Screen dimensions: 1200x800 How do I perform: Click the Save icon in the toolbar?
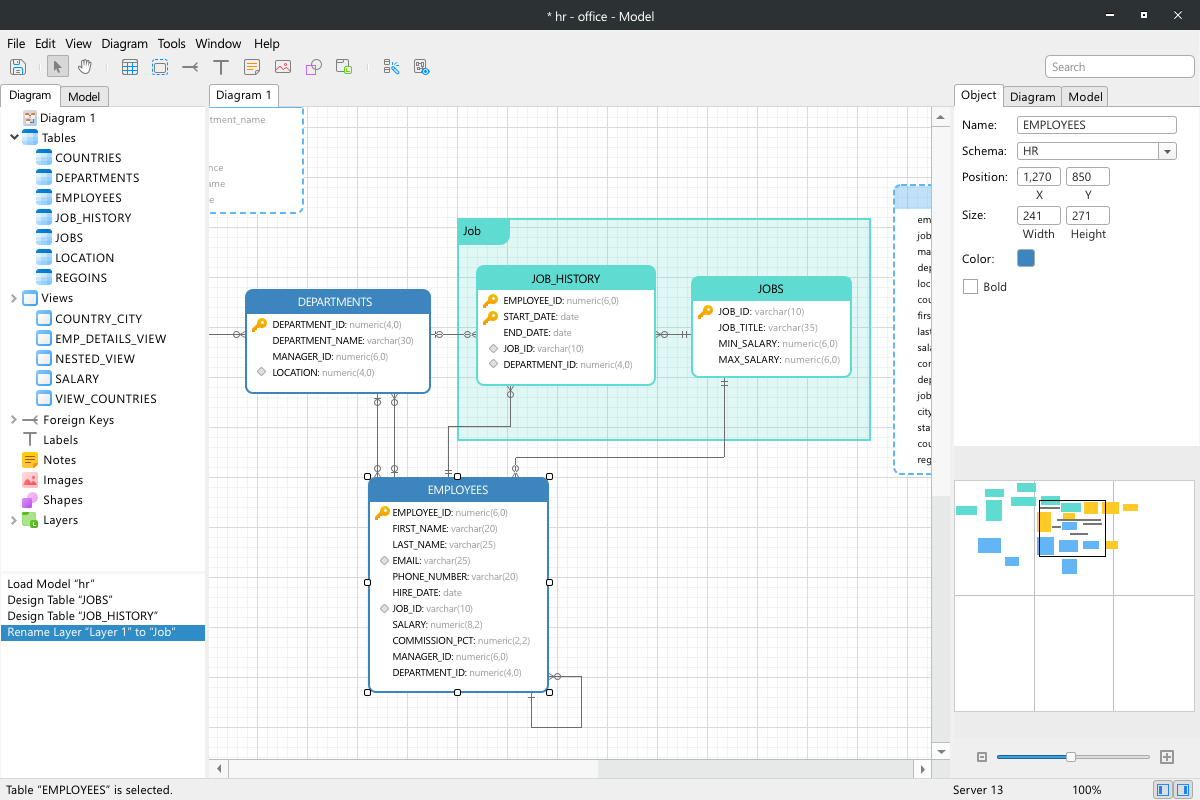pos(18,67)
